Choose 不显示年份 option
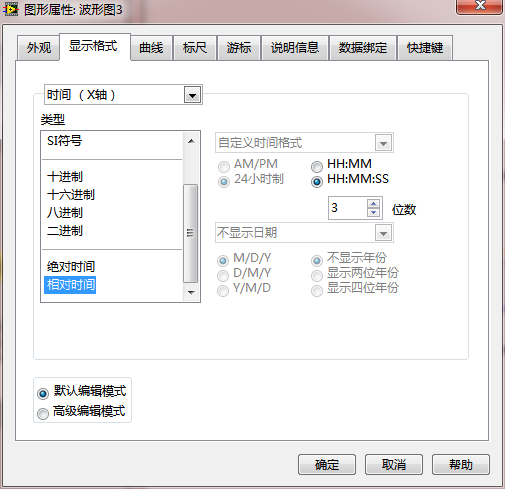This screenshot has width=505, height=489. [x=317, y=260]
